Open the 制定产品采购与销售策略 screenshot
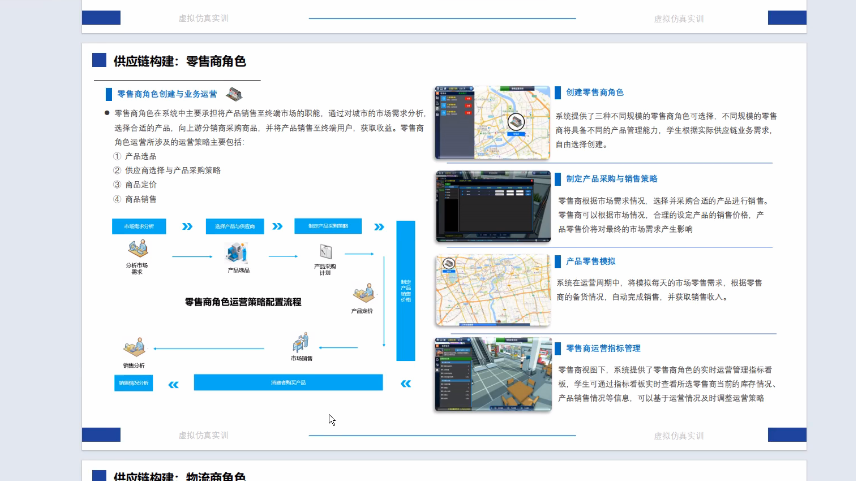Viewport: 856px width, 481px height. (492, 206)
